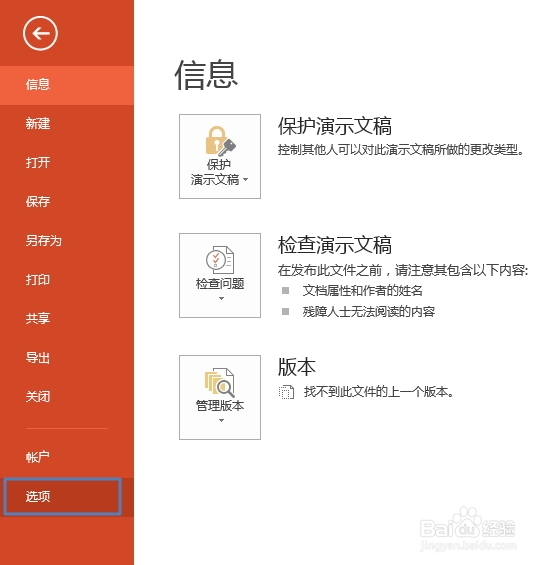This screenshot has height=565, width=548.
Task: Click the Manage Versions magnifier icon
Action: pos(220,382)
